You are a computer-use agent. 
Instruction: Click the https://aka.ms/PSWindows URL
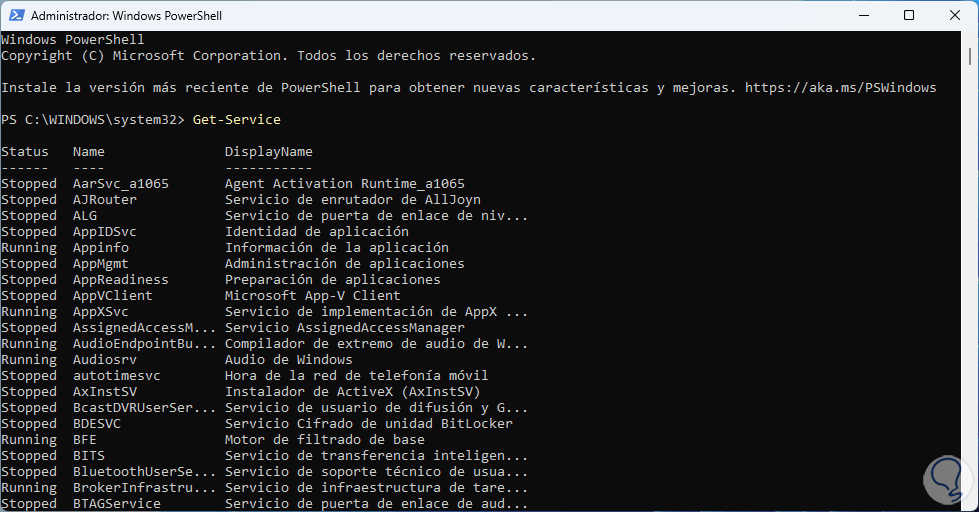(840, 87)
